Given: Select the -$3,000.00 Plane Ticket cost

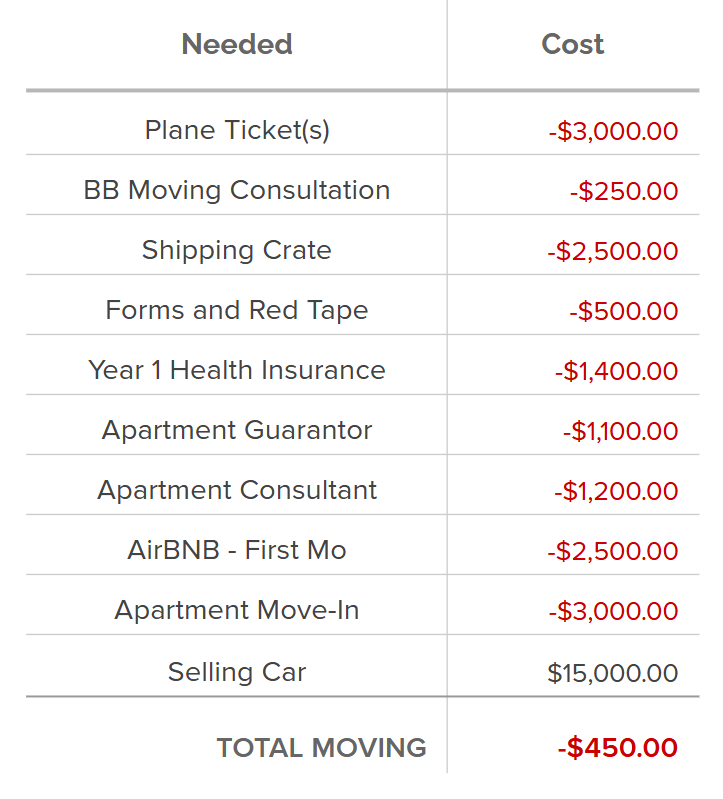Looking at the screenshot, I should tap(613, 131).
